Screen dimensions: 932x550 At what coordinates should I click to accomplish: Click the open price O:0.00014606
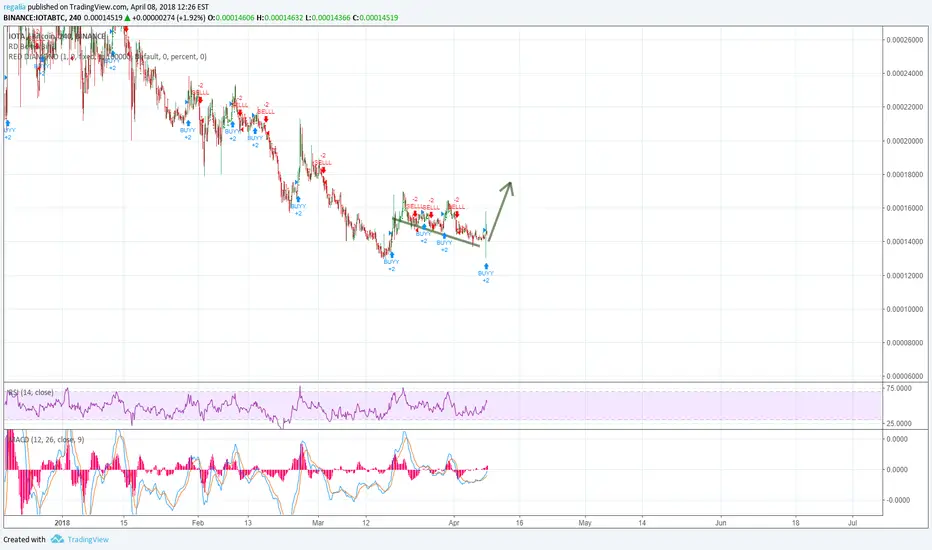point(231,18)
